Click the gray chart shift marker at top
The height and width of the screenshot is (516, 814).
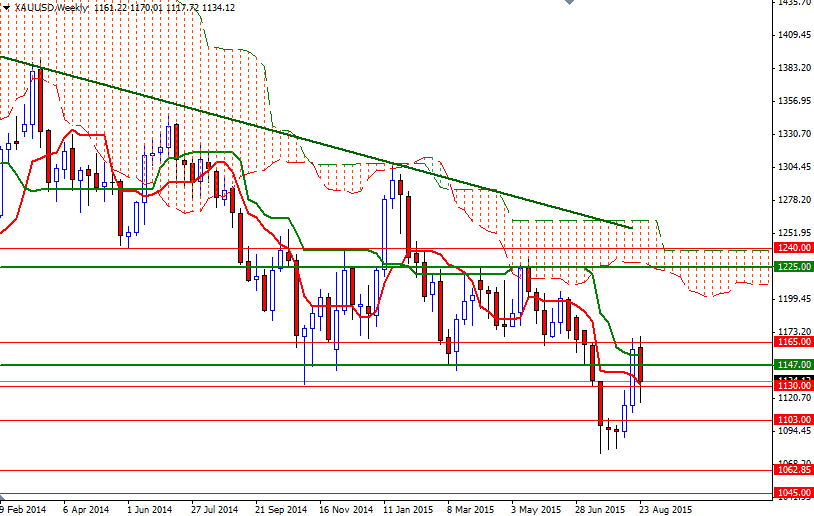click(x=569, y=2)
